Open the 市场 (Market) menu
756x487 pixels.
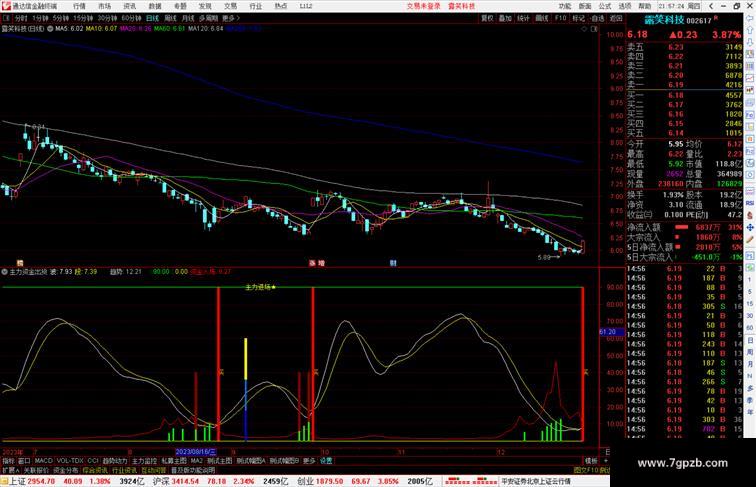tap(105, 6)
